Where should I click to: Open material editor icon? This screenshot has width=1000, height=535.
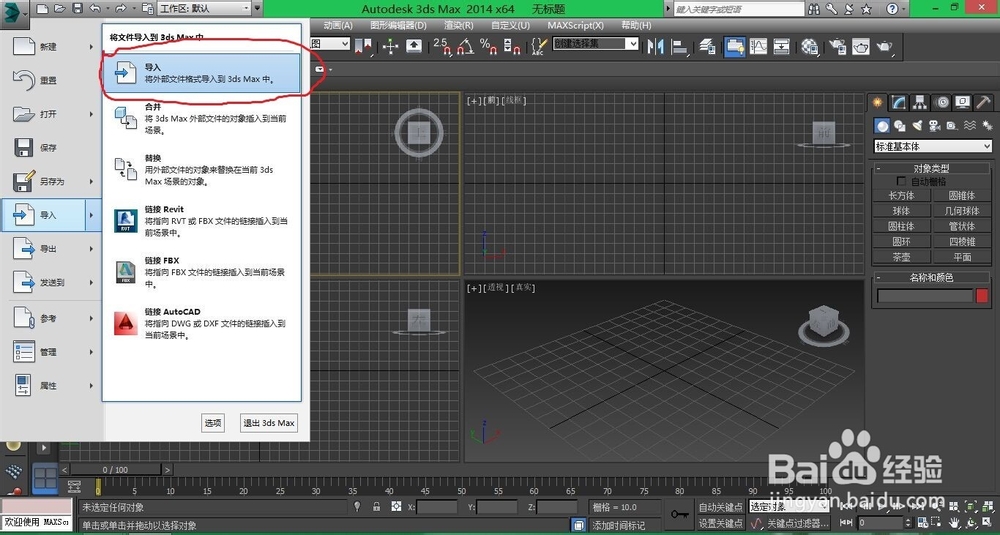(x=809, y=47)
